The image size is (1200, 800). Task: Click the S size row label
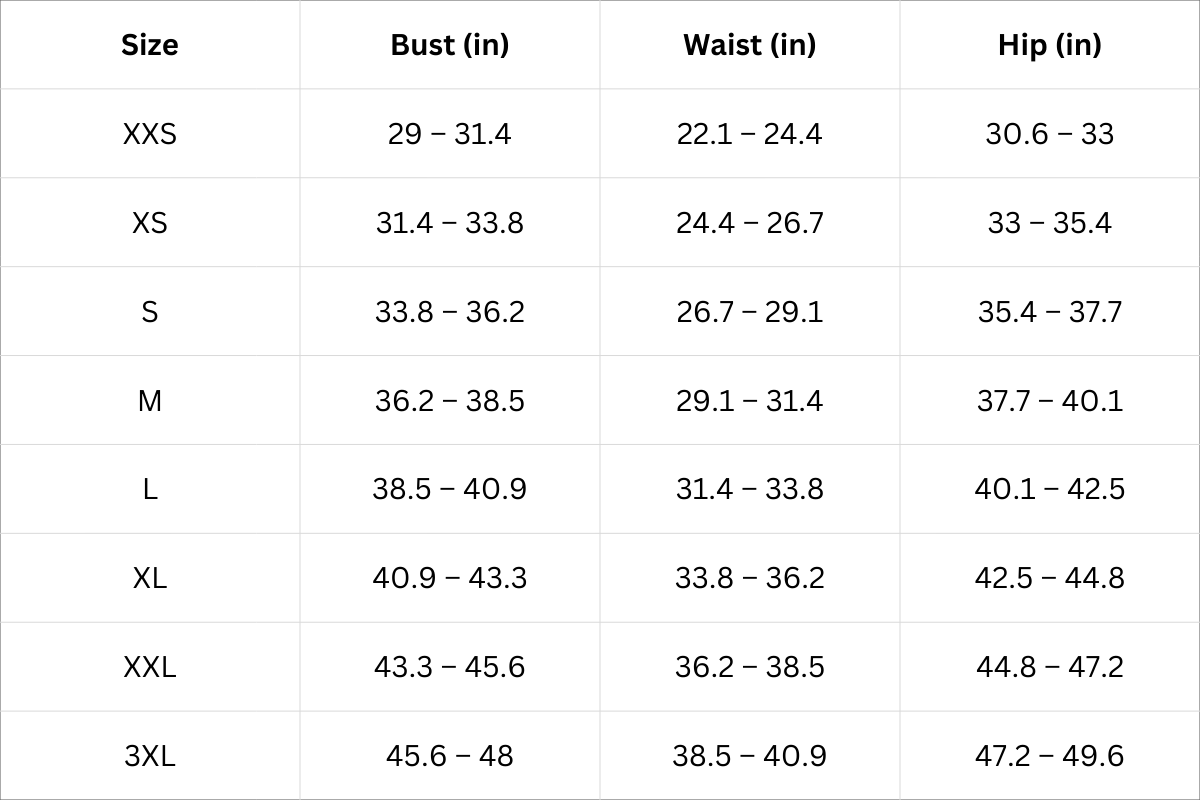150,312
